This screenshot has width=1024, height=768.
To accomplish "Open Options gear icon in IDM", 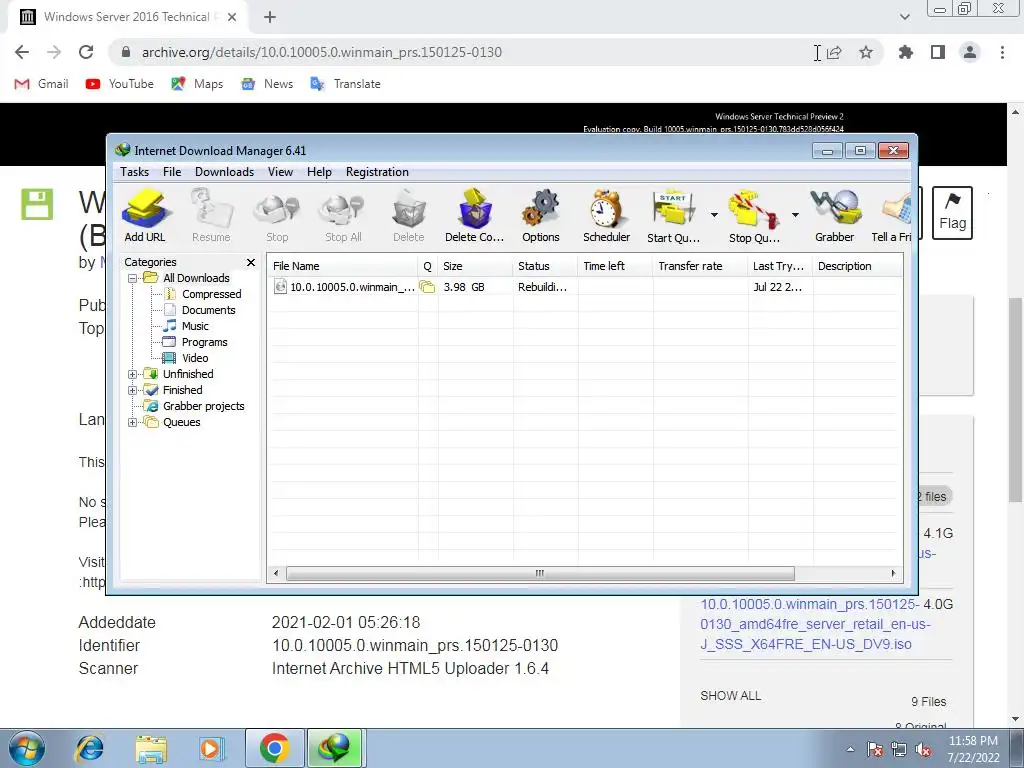I will tap(541, 216).
